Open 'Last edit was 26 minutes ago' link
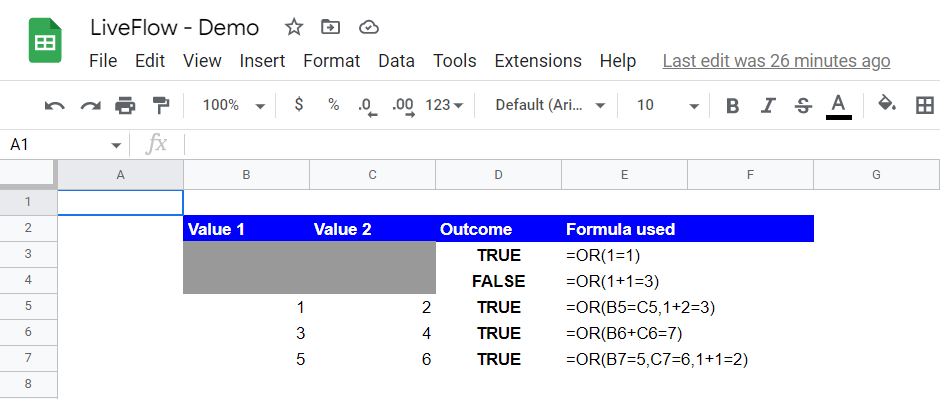The width and height of the screenshot is (940, 399). point(776,61)
